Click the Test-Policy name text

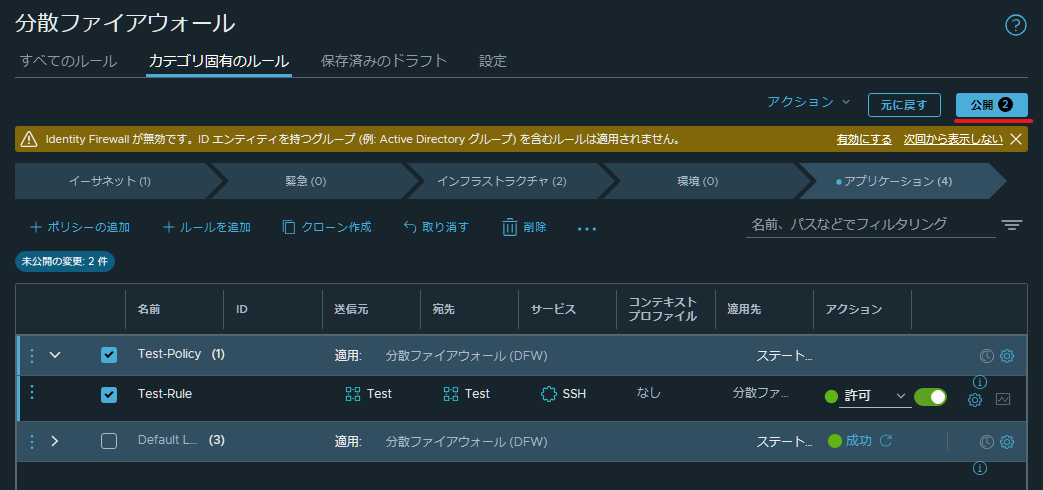click(x=170, y=354)
